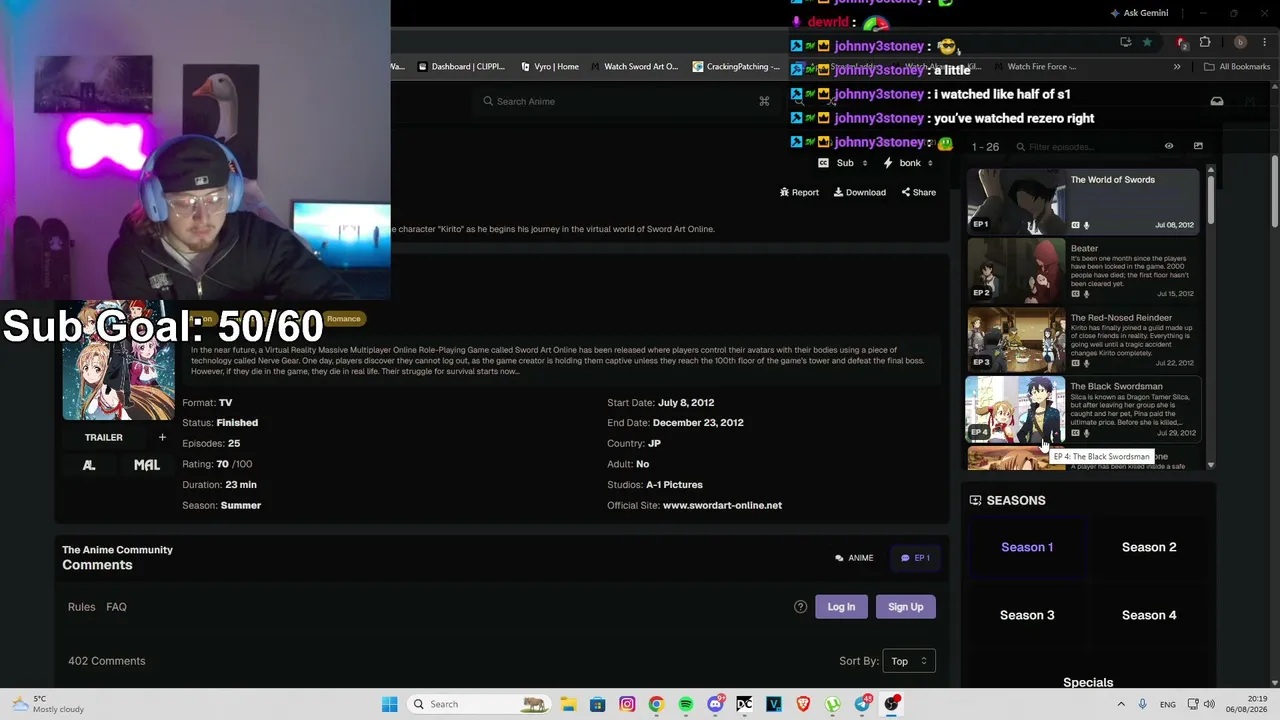Select Season 4 tab
The image size is (1280, 720).
point(1149,615)
